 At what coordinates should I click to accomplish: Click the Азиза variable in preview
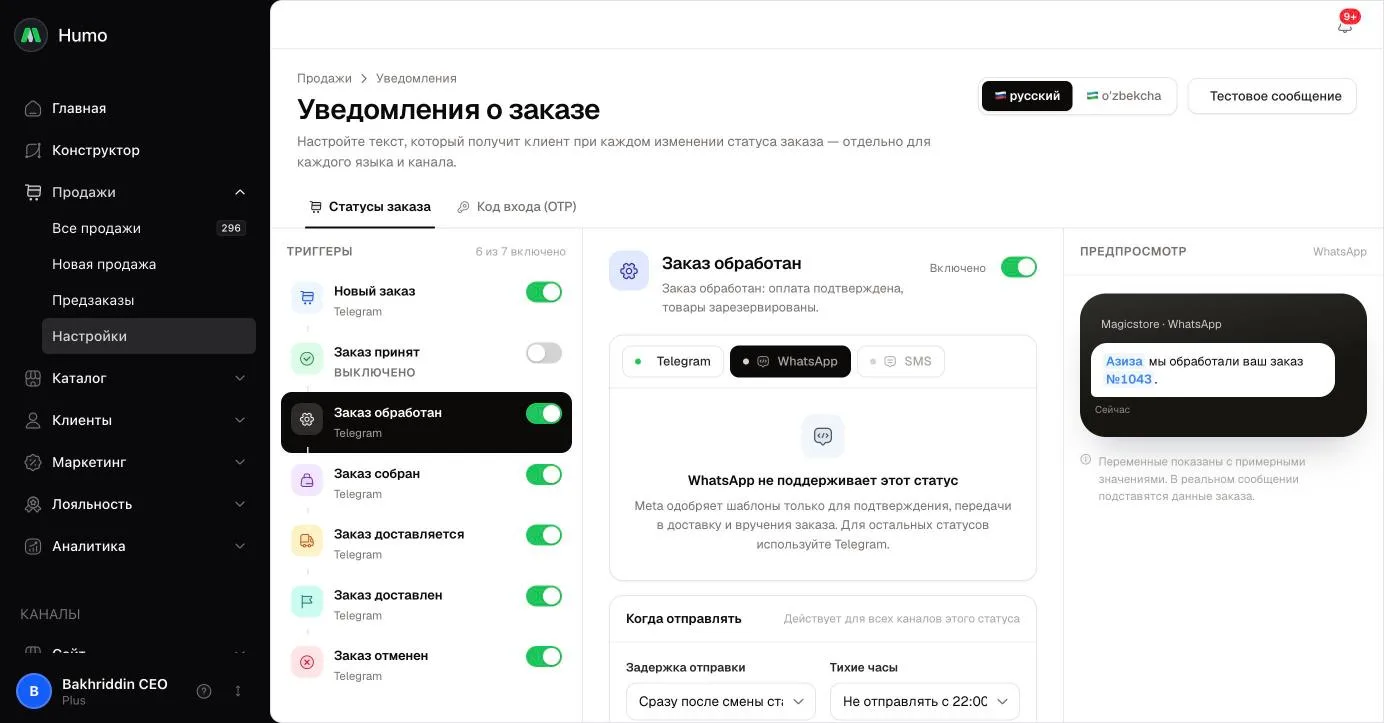(1124, 361)
